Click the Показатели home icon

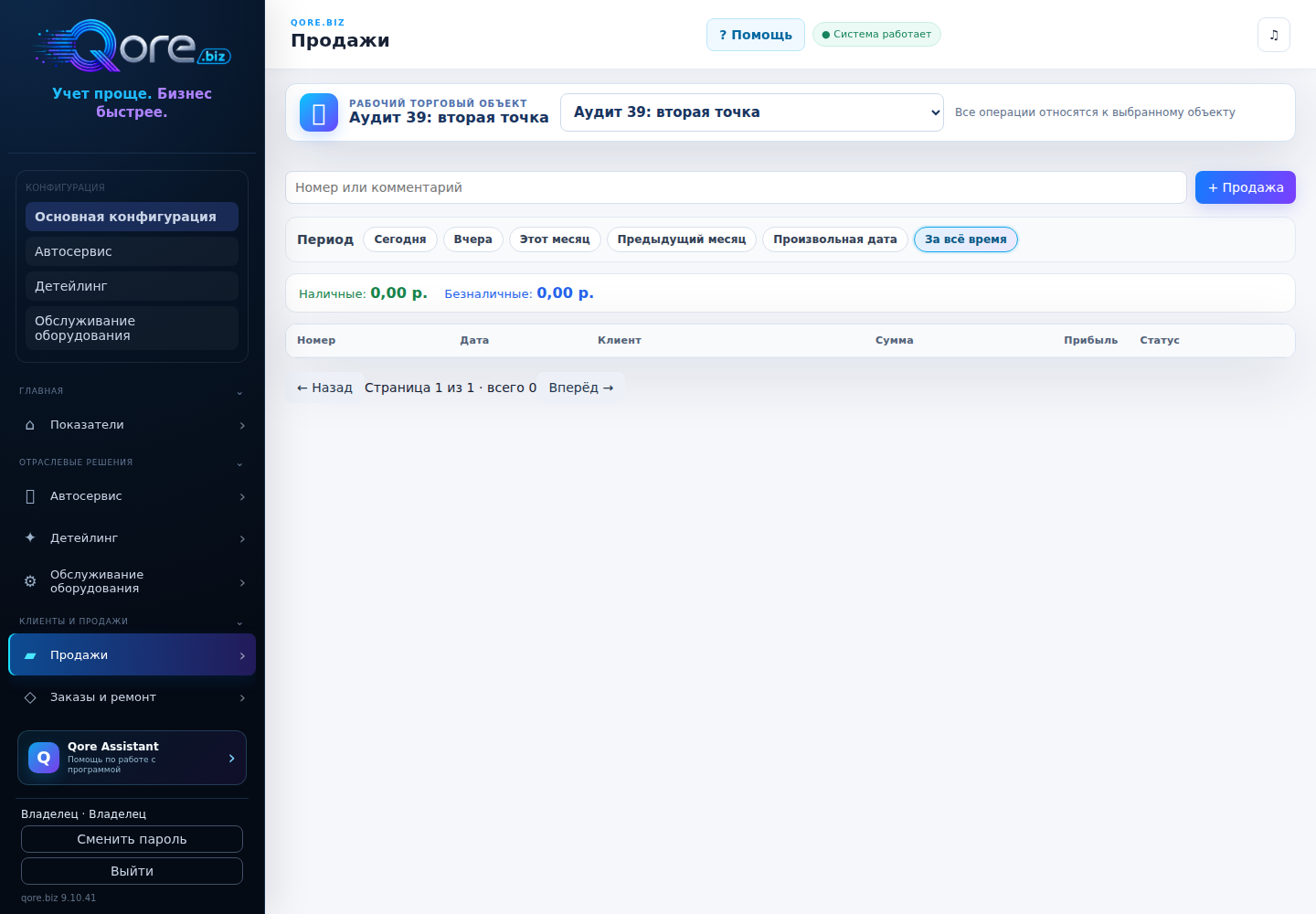[30, 425]
